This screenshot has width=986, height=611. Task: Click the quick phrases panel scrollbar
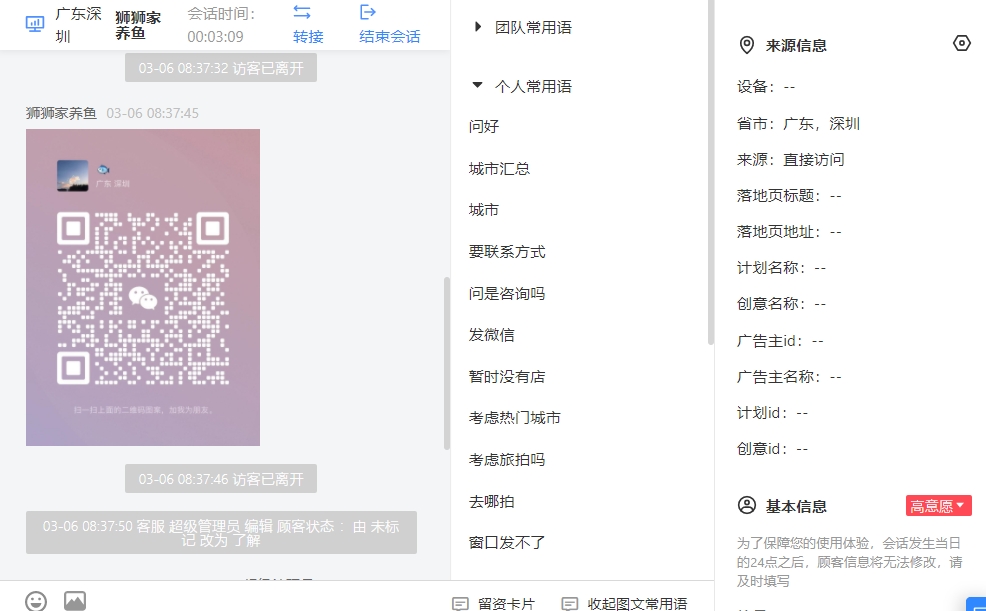pos(711,173)
